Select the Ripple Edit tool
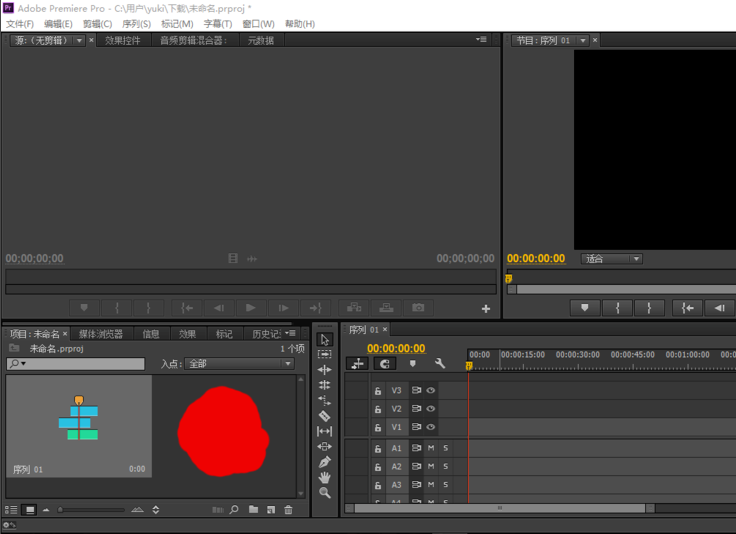 [324, 370]
